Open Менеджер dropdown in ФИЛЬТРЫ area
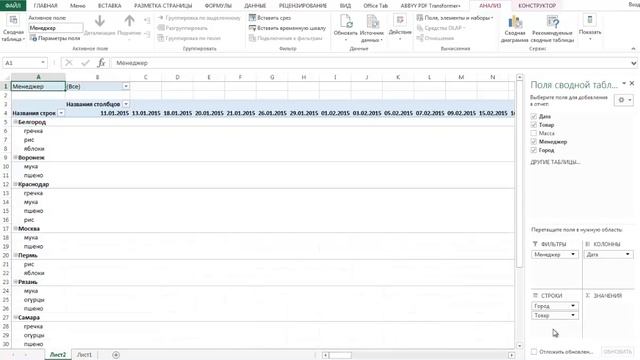This screenshot has height=360, width=640. point(573,254)
